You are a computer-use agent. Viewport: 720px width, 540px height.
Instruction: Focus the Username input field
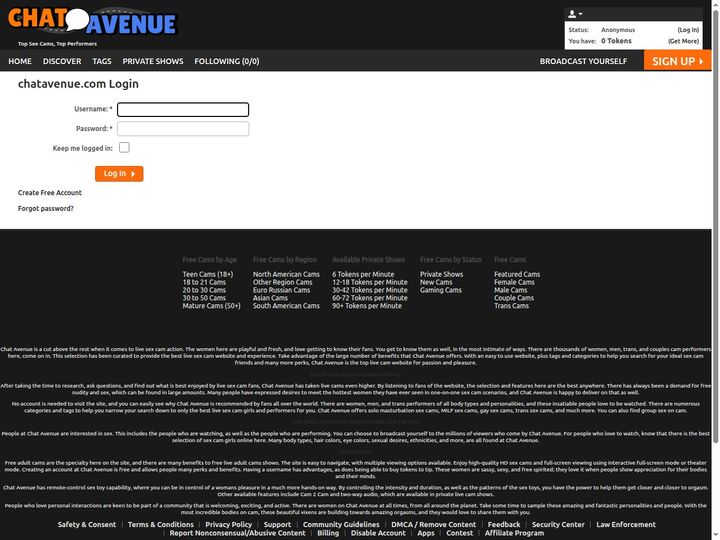click(183, 109)
